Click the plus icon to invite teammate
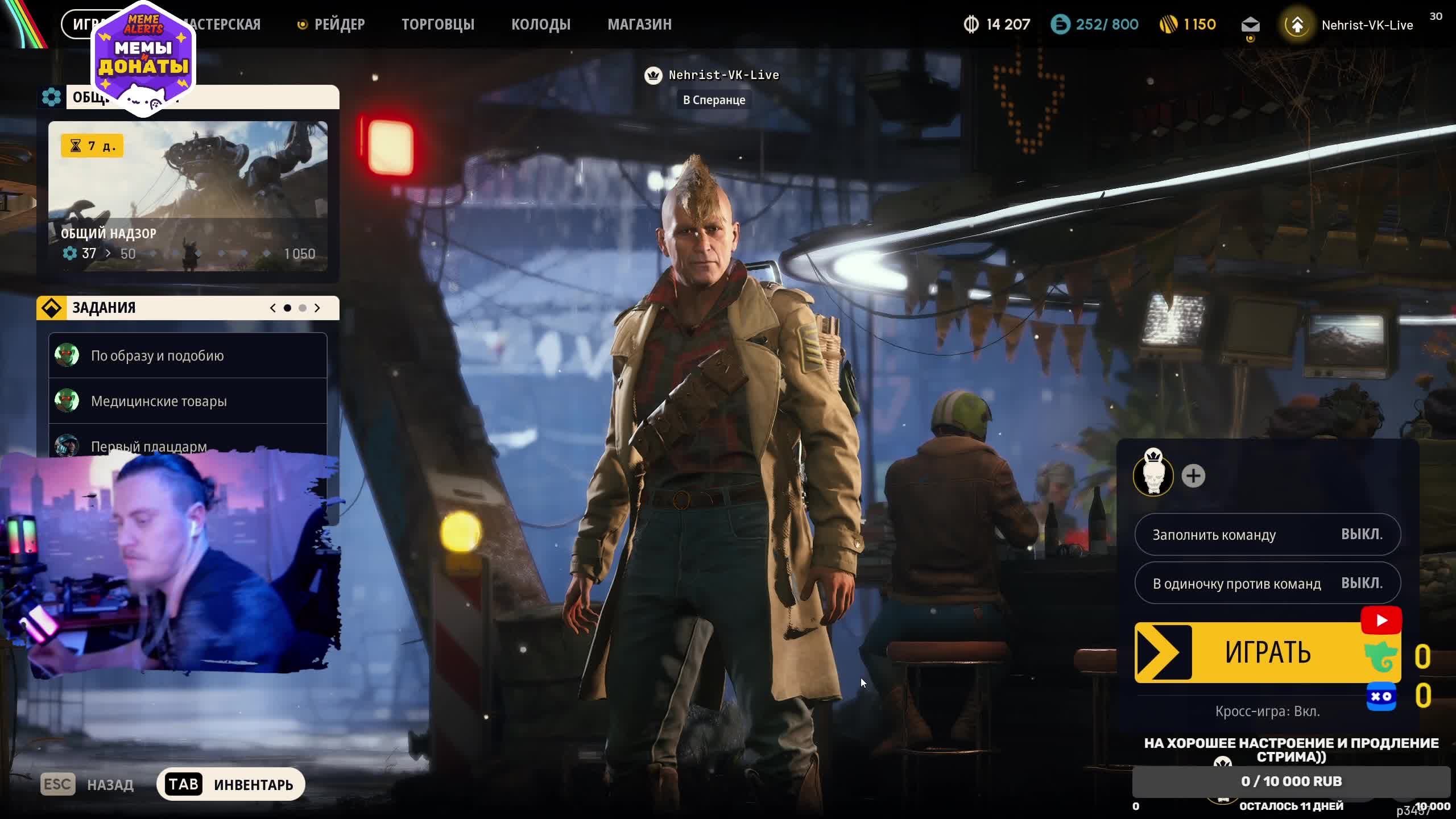 click(1193, 476)
